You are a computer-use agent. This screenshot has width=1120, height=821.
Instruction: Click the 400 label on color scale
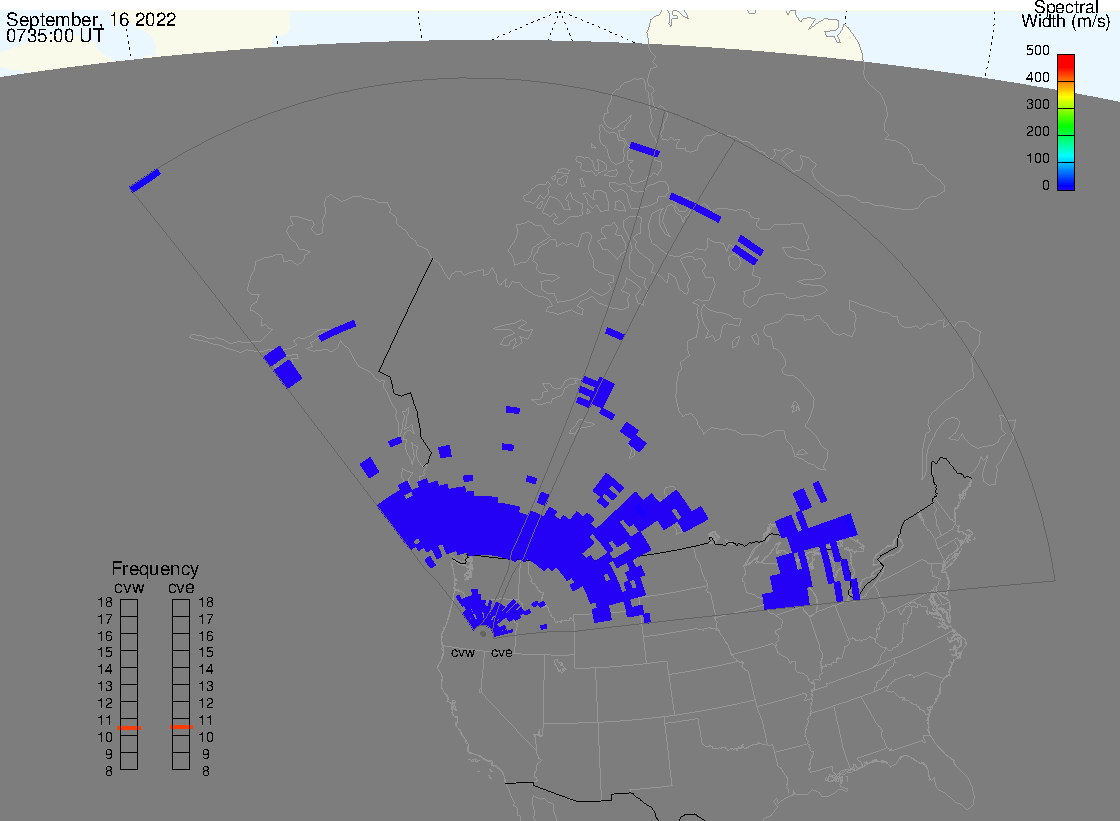(1037, 77)
